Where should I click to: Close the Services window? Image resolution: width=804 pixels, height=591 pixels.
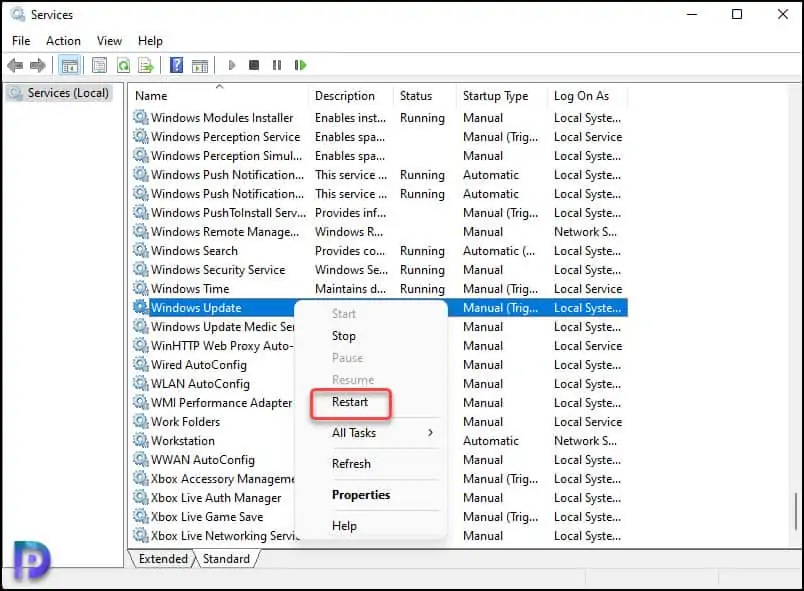coord(782,14)
